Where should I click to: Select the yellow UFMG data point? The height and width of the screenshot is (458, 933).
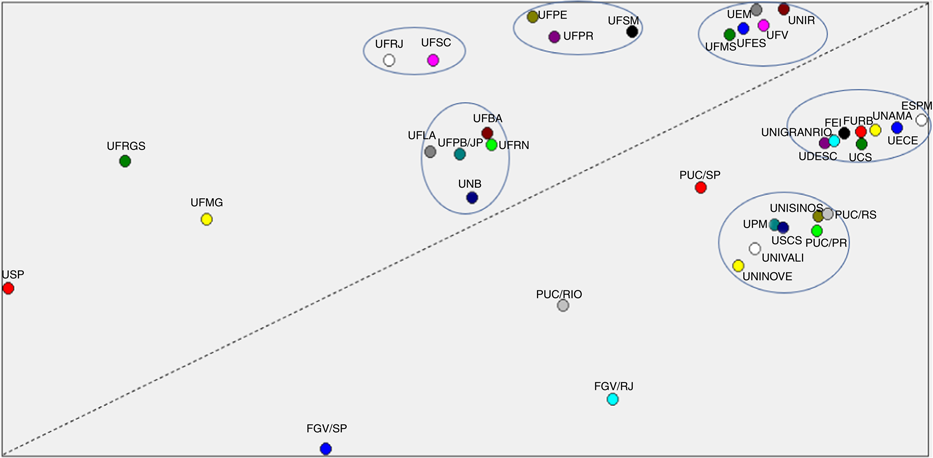(206, 219)
